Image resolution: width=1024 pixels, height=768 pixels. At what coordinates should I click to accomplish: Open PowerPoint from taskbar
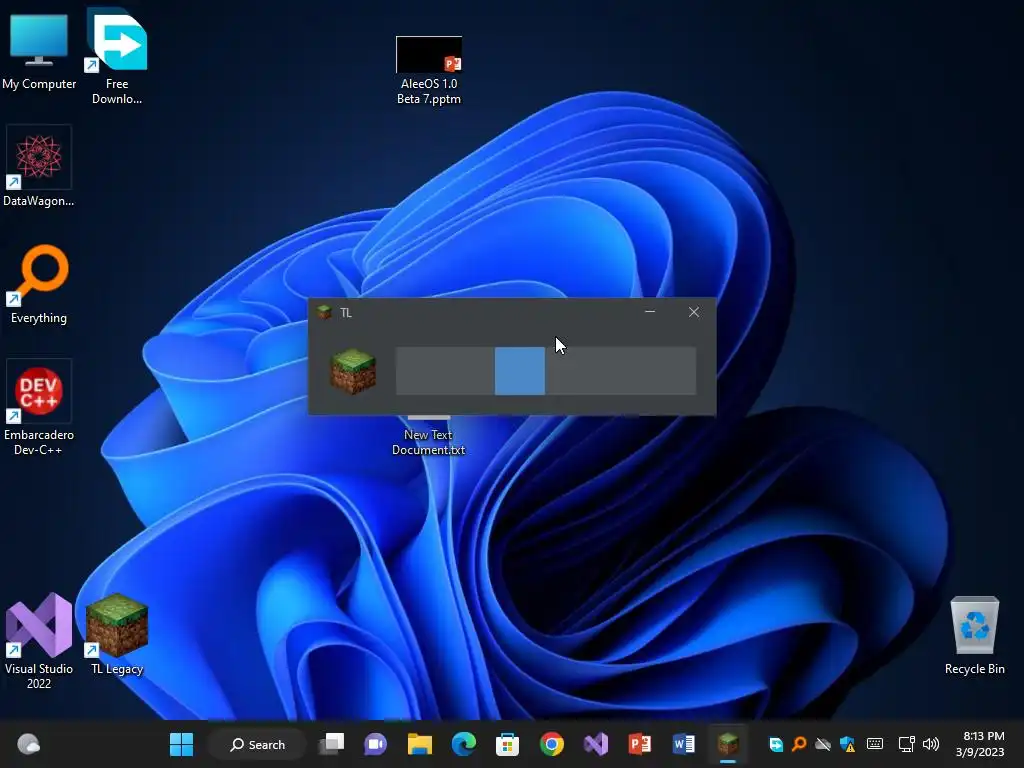(640, 744)
